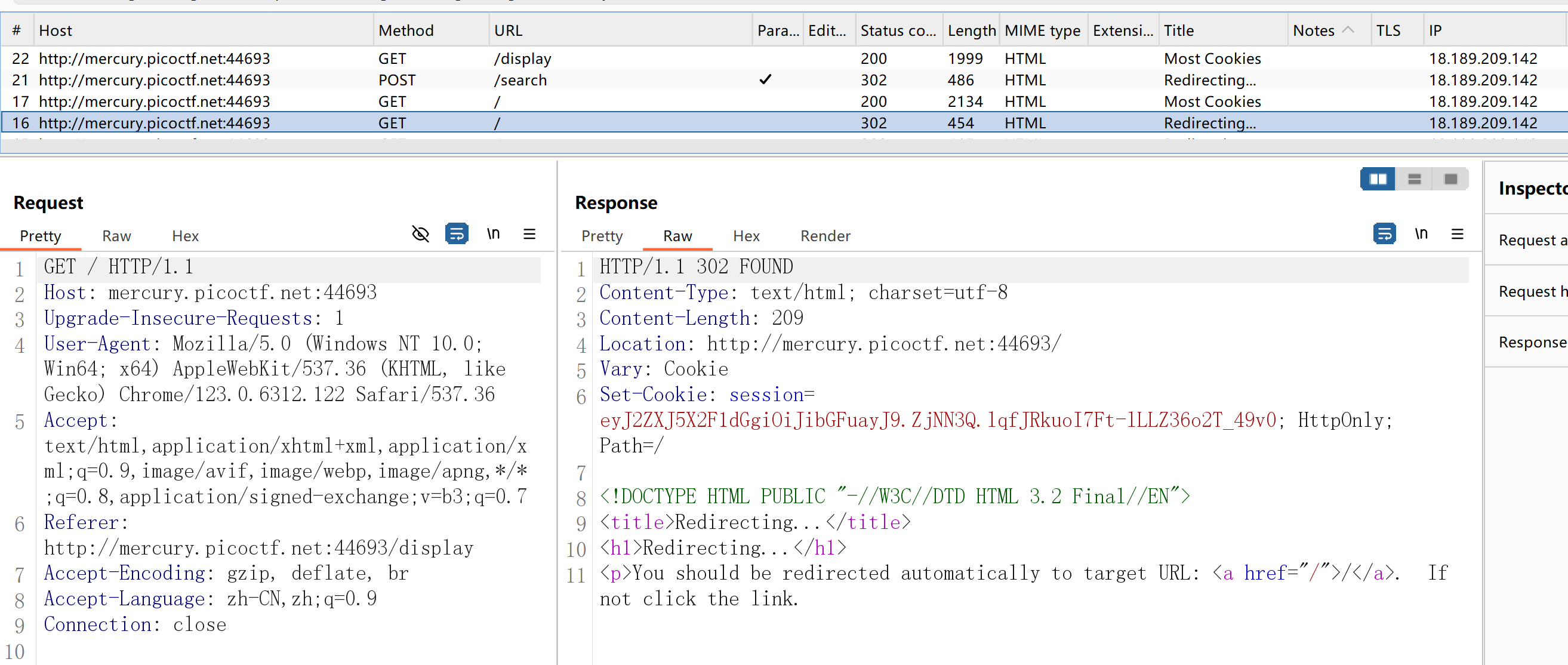Screen dimensions: 1568x665
Task: Click 'Vary: Cookie' response line
Action: pyautogui.click(x=664, y=369)
